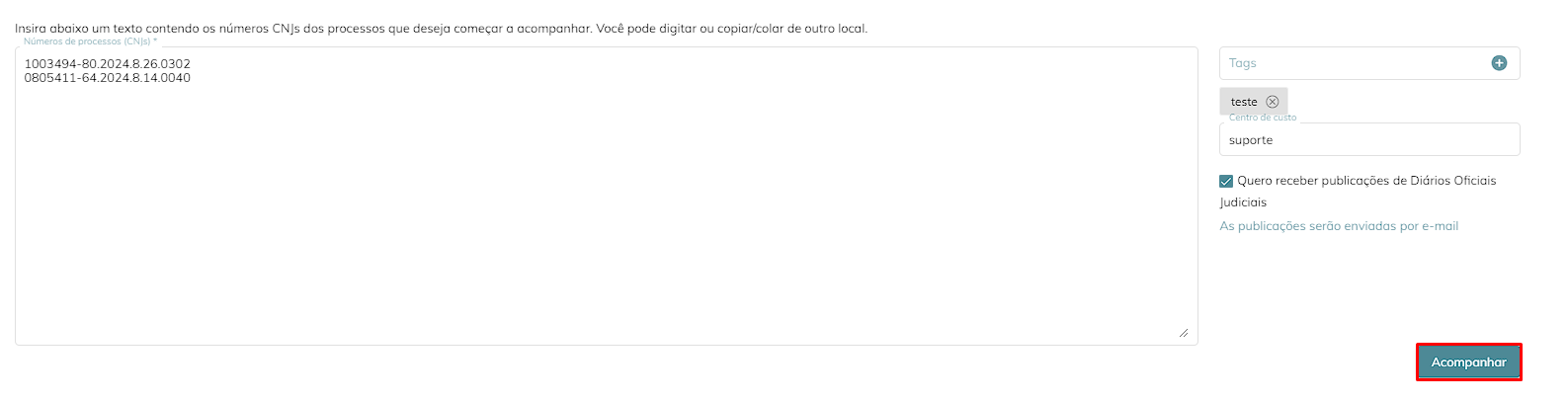Click the Acompanhar button
This screenshot has height=402, width=1568.
(x=1469, y=362)
